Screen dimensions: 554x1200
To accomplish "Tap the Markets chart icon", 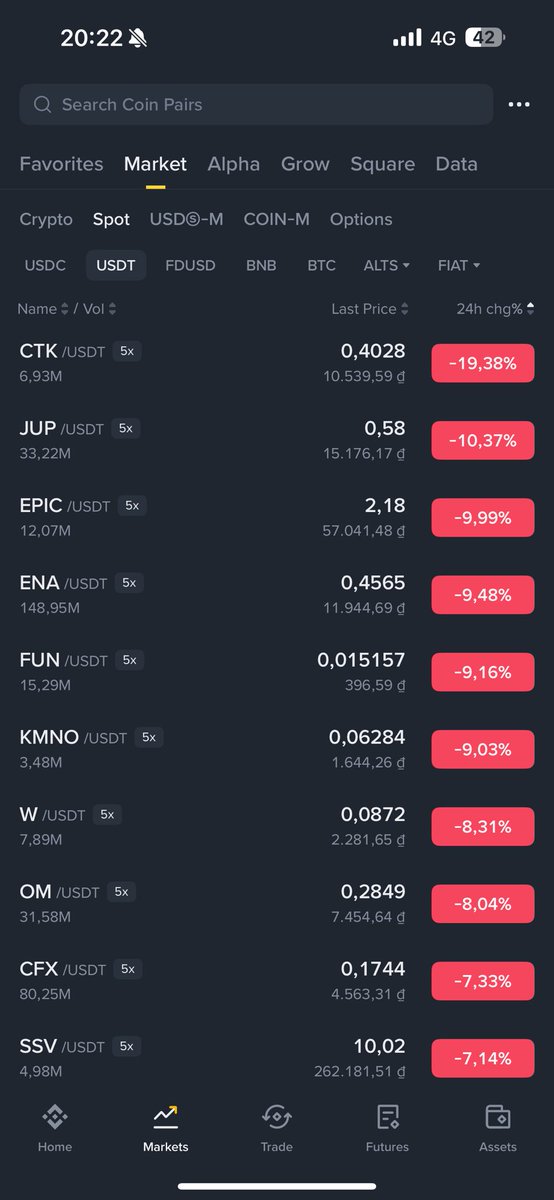I will point(165,1117).
